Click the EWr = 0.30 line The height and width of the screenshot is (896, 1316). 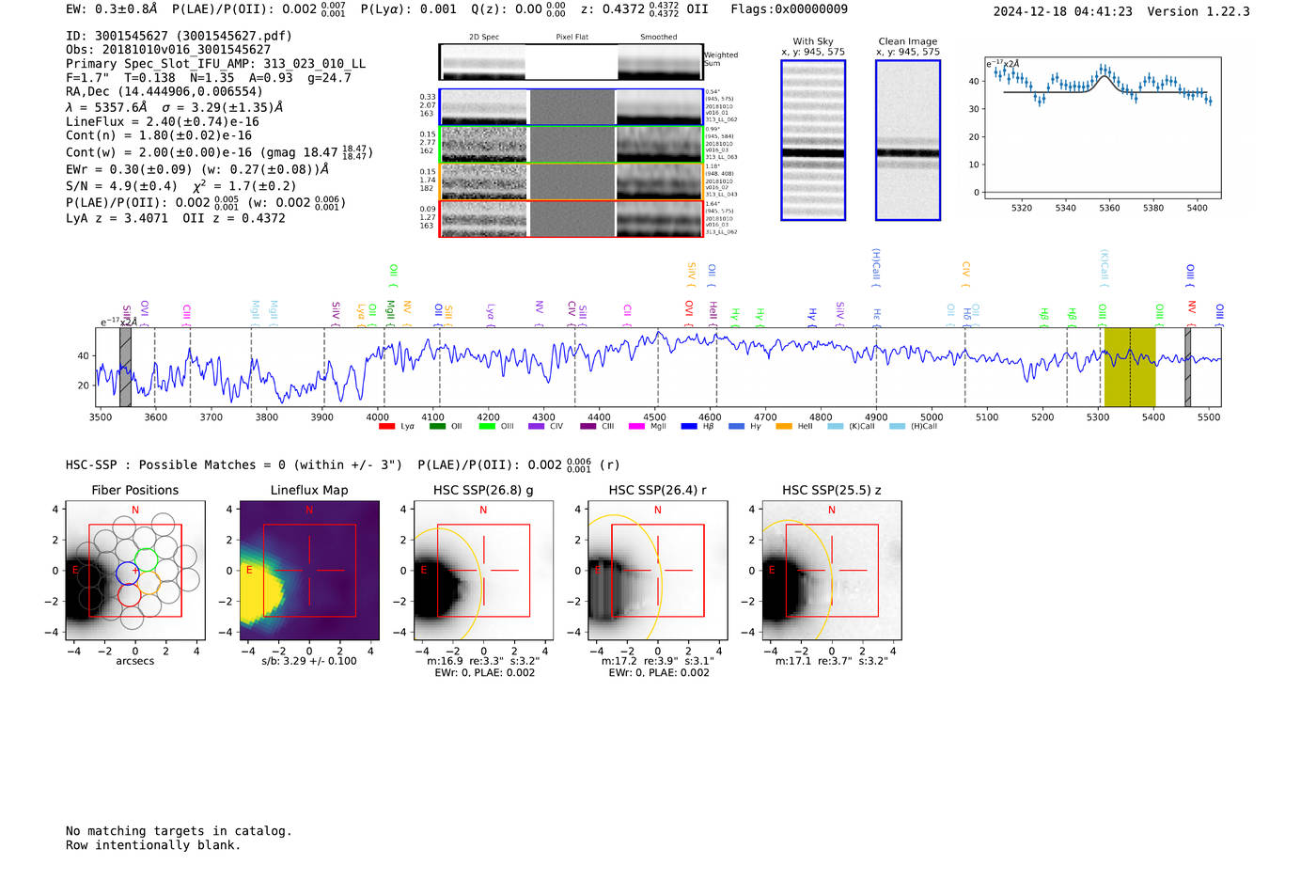[x=197, y=169]
